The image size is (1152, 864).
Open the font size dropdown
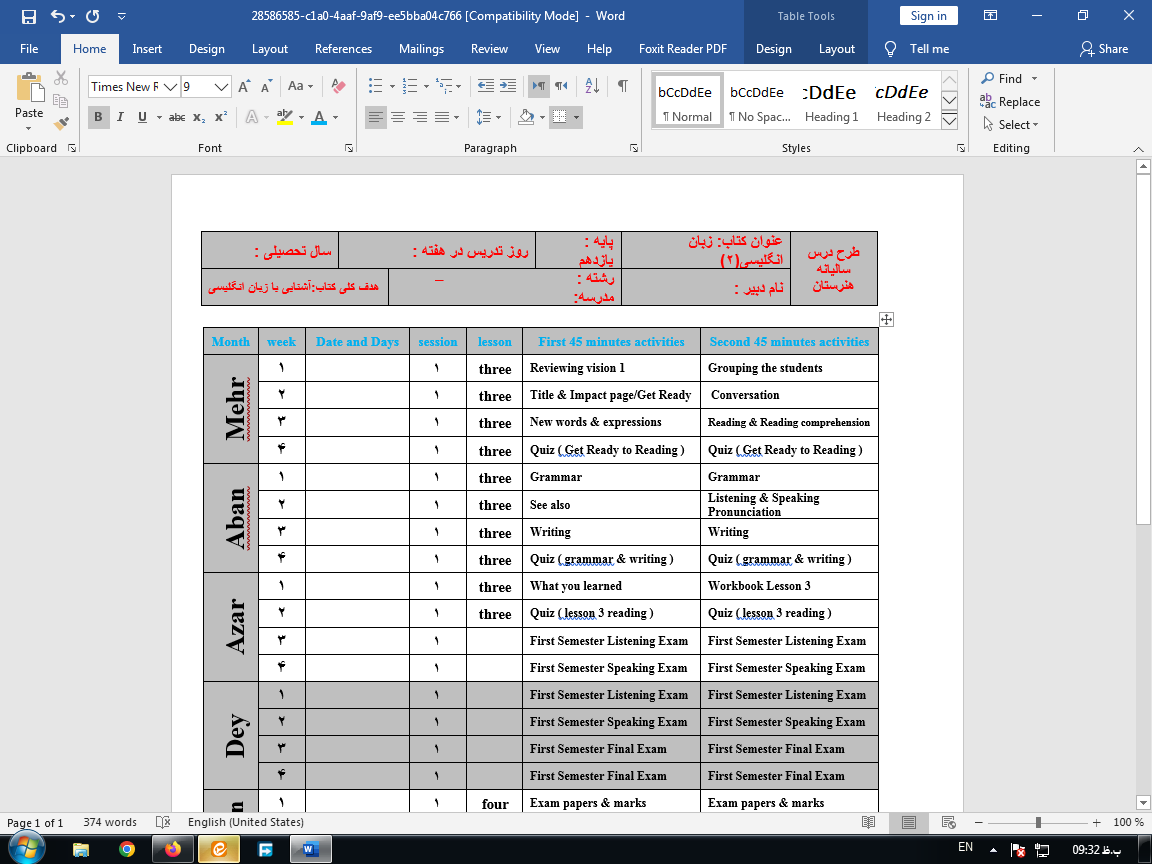pyautogui.click(x=221, y=87)
